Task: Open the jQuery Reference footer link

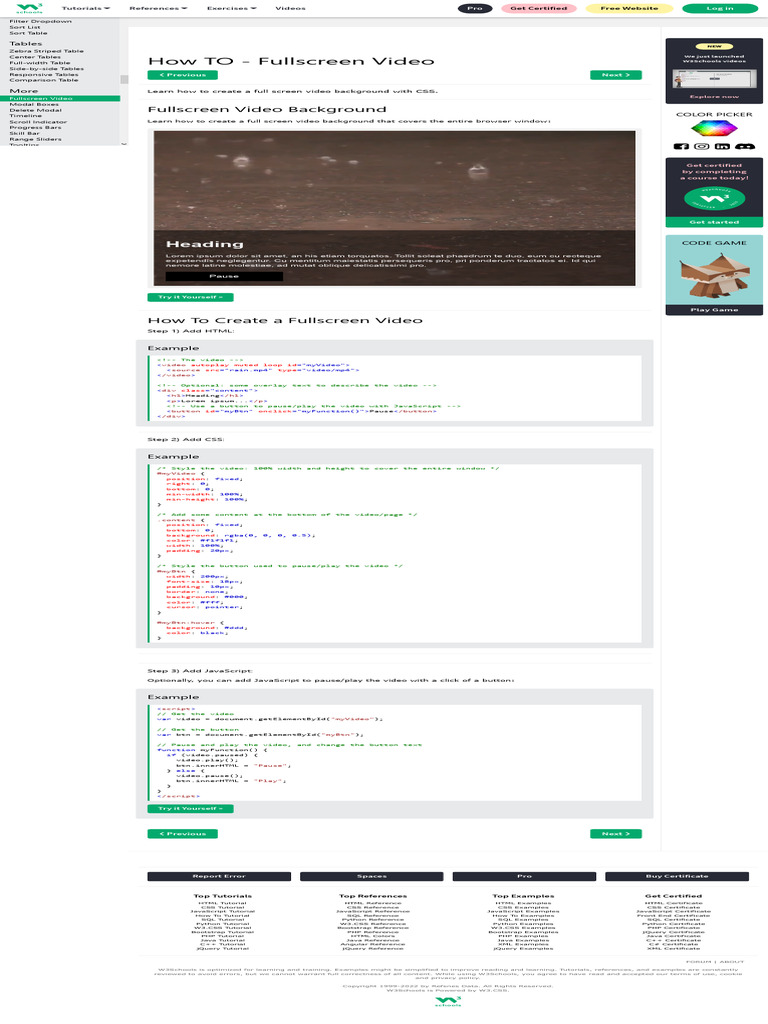Action: click(x=373, y=948)
